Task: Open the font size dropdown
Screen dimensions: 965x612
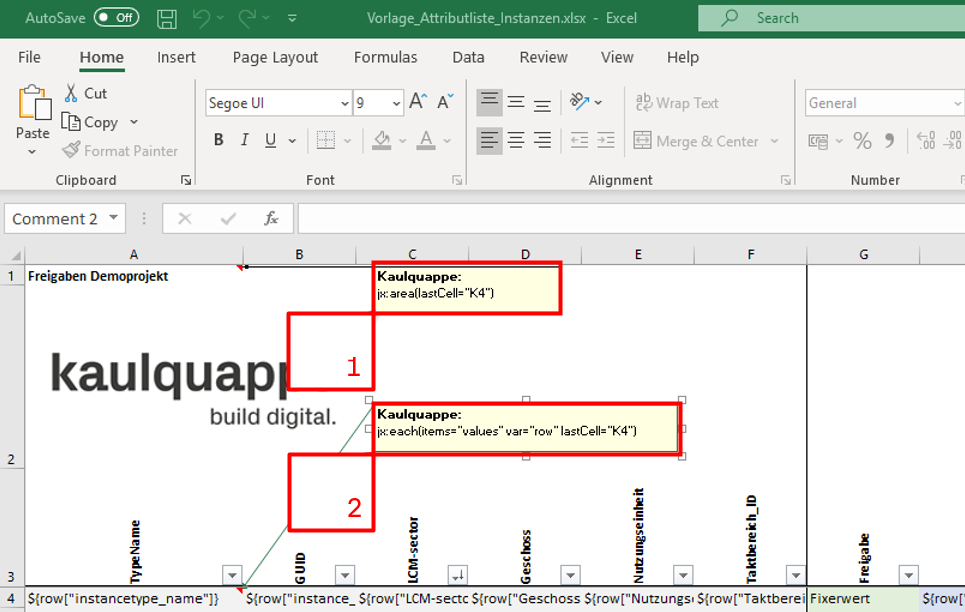Action: 396,103
